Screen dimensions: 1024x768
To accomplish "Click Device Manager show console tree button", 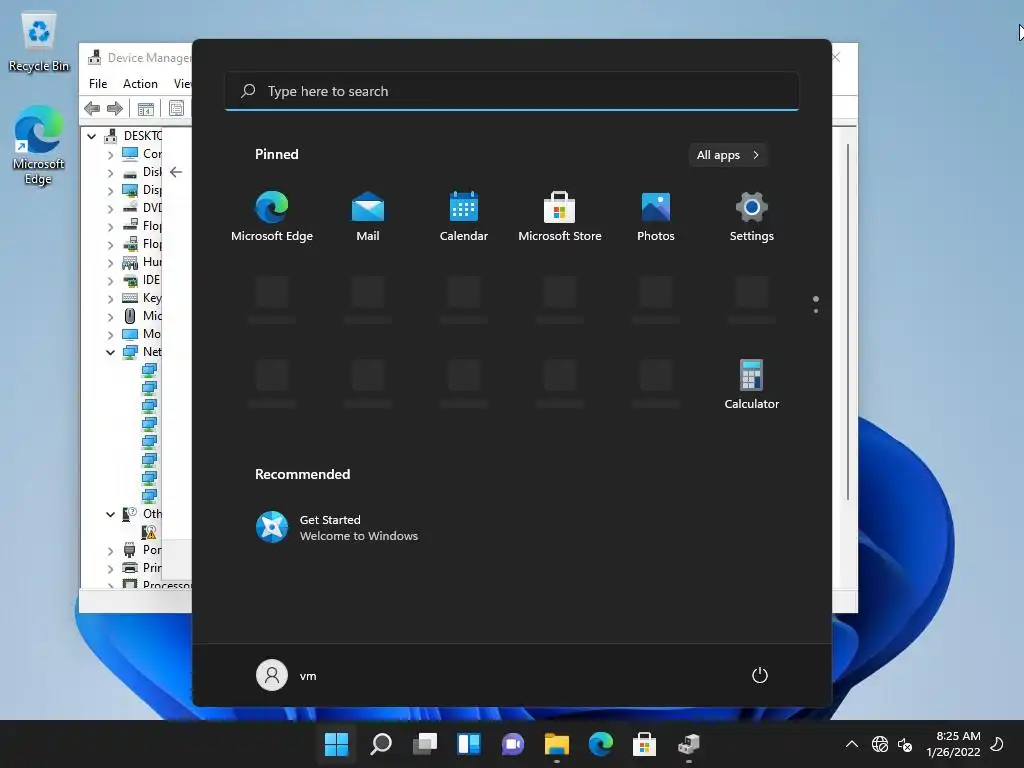I will tap(146, 108).
